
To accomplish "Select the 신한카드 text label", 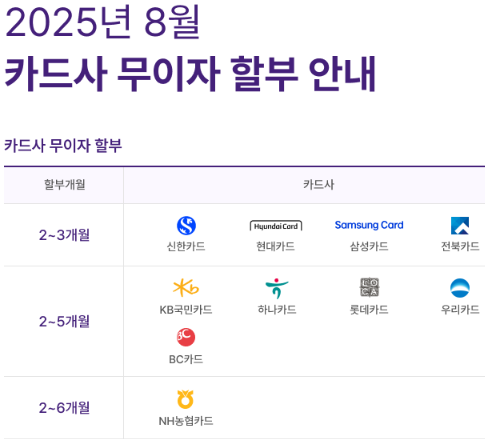I will tap(186, 246).
